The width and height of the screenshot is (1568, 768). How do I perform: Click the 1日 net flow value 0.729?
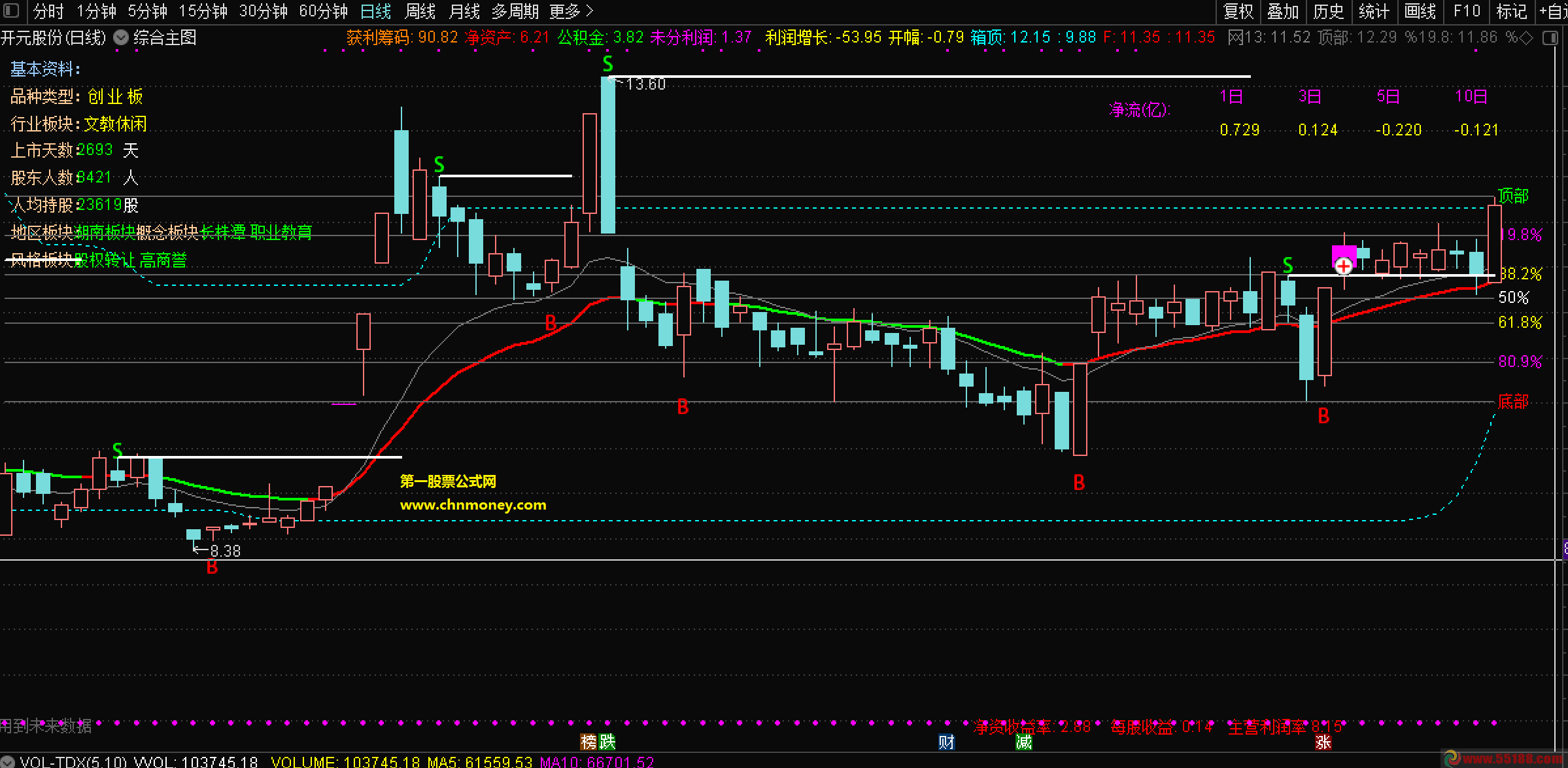tap(1239, 130)
